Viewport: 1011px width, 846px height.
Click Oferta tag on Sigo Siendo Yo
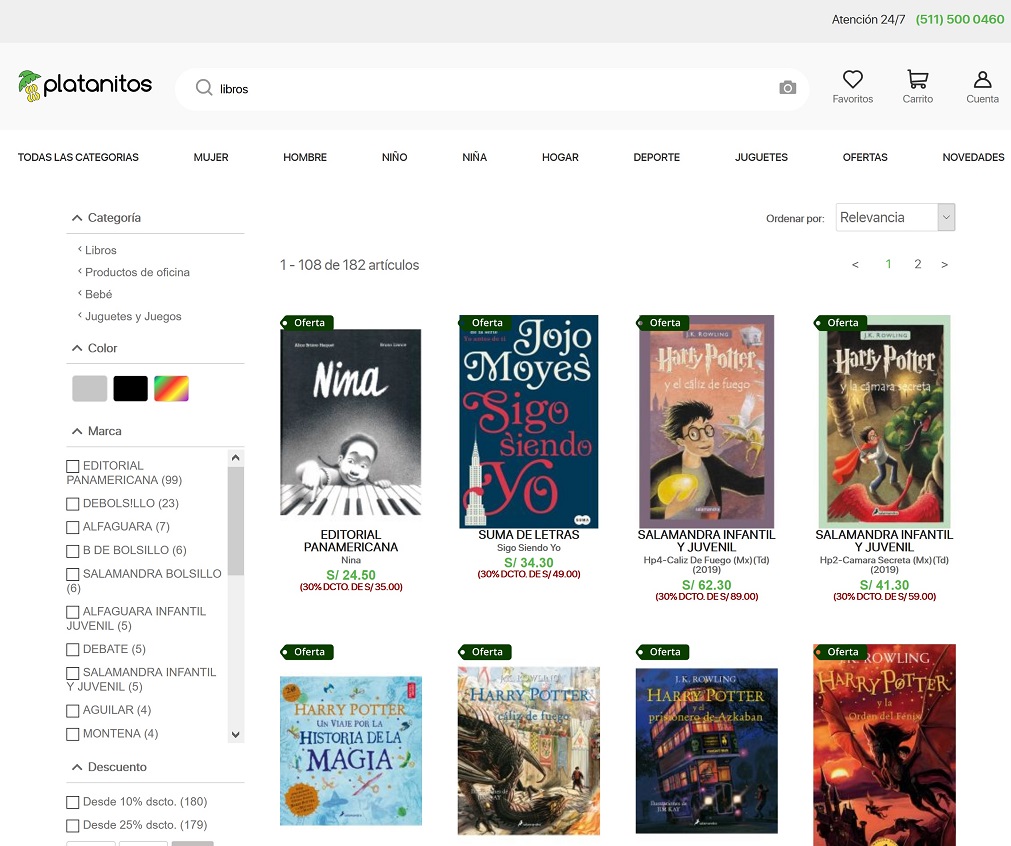pyautogui.click(x=484, y=322)
